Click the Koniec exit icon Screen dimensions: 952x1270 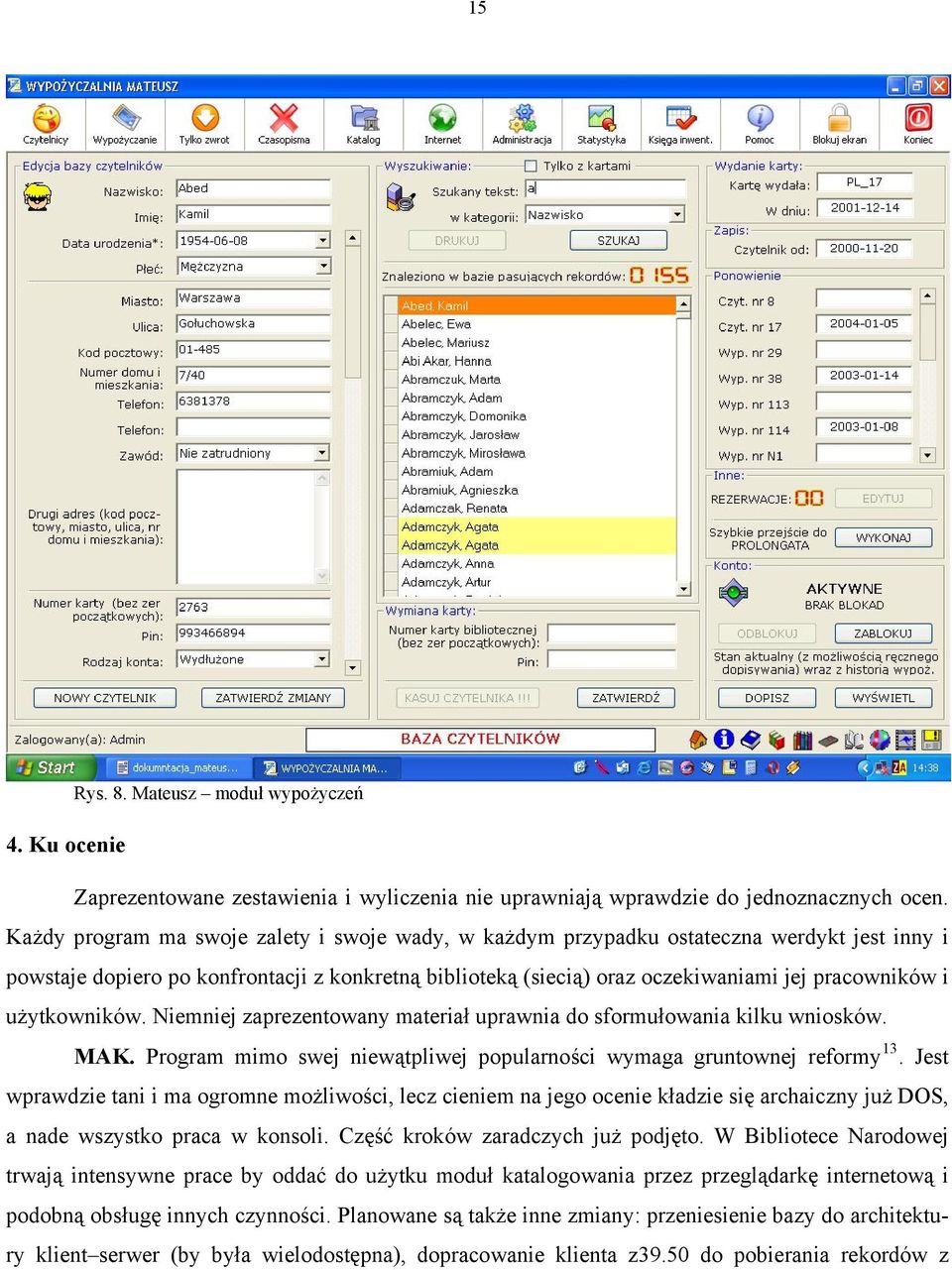coord(918,125)
